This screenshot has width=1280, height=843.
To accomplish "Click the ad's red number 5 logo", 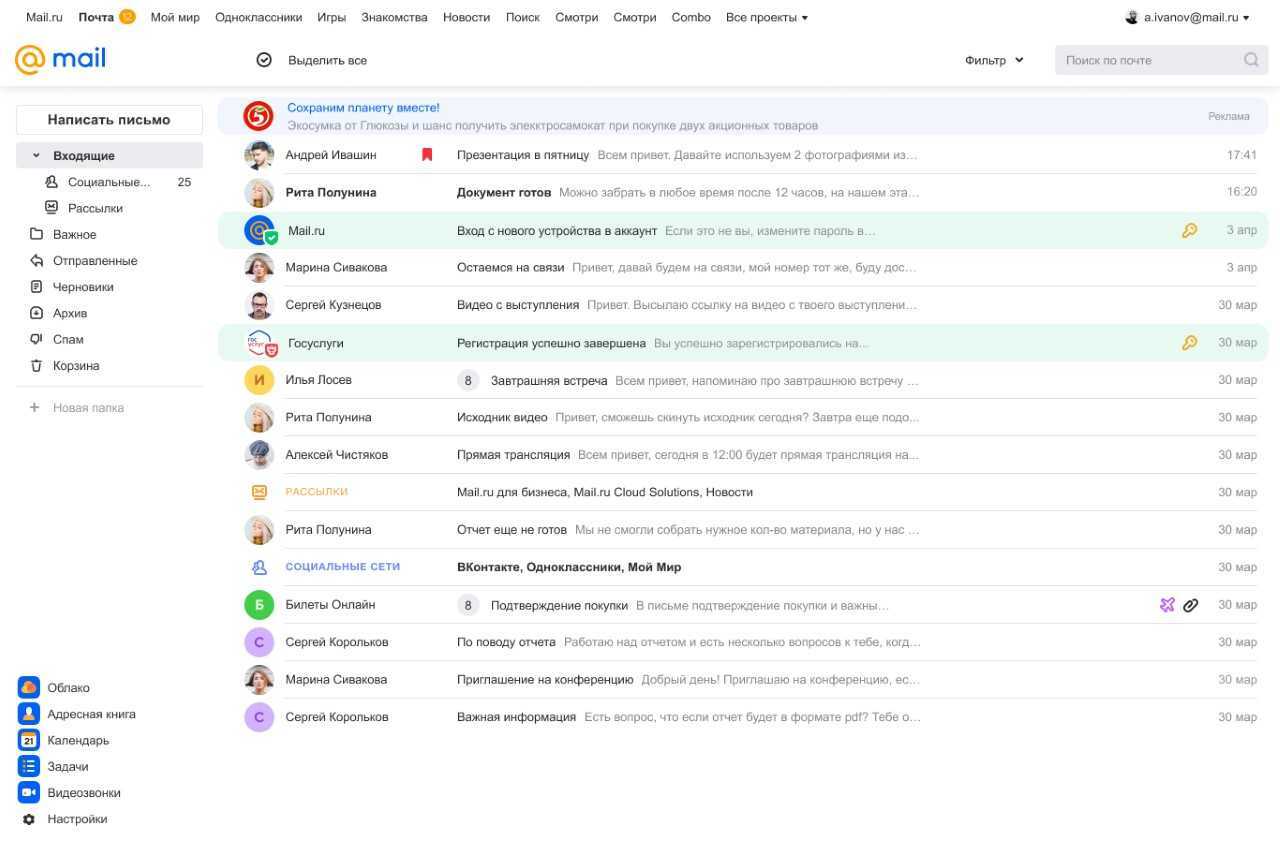I will [258, 116].
